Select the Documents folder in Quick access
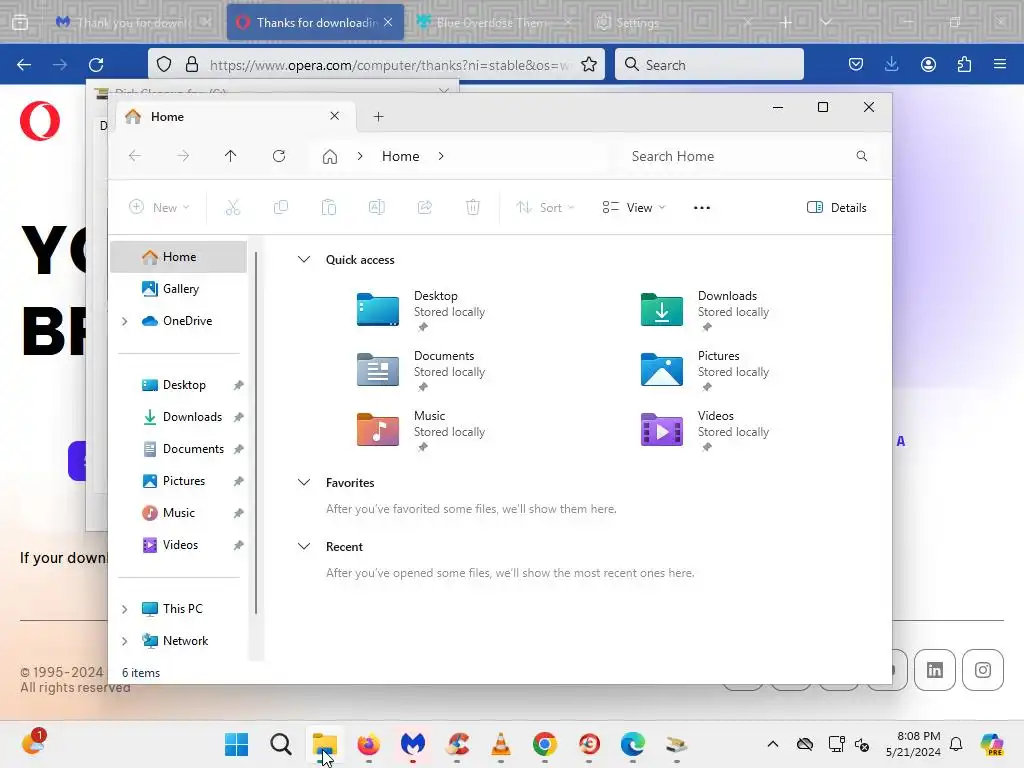 point(421,370)
